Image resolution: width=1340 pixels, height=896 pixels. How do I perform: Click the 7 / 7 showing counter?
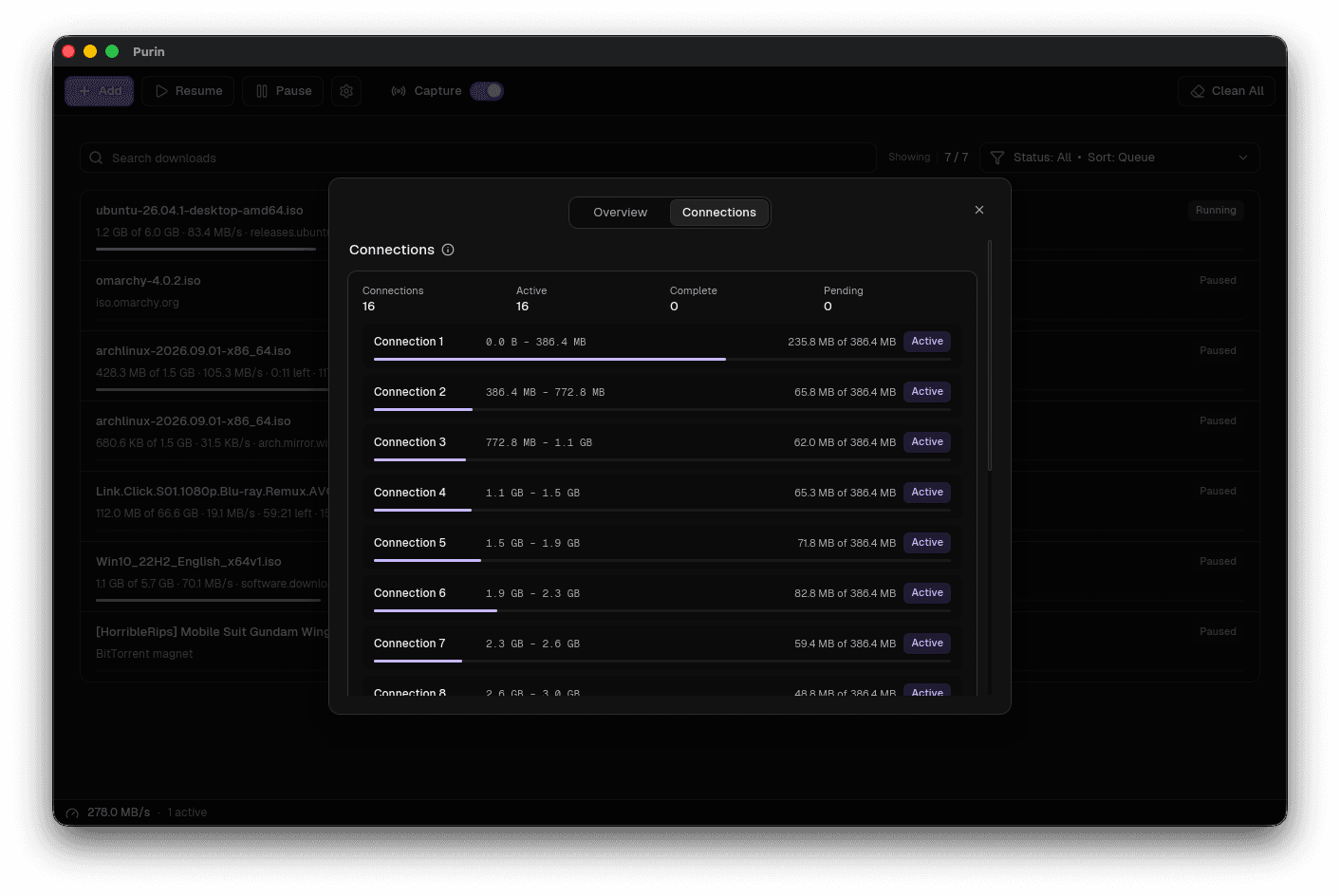[x=957, y=158]
